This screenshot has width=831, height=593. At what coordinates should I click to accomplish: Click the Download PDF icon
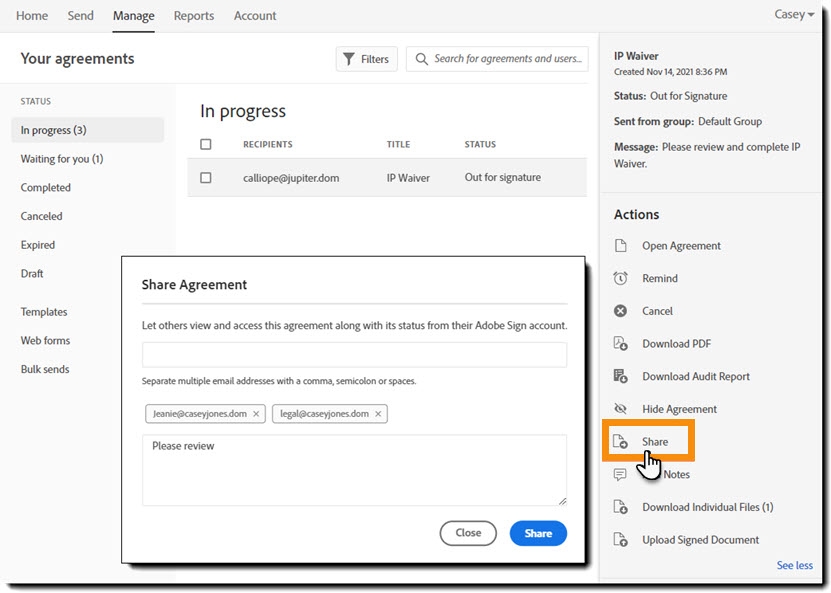[620, 344]
